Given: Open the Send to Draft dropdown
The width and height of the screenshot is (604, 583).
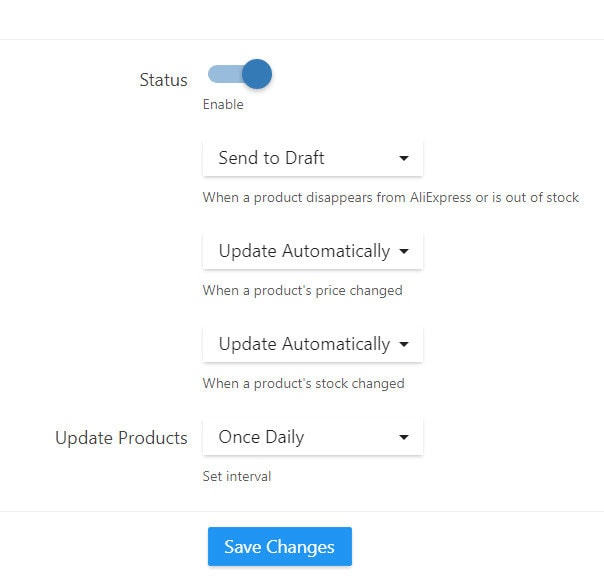Looking at the screenshot, I should [x=312, y=158].
